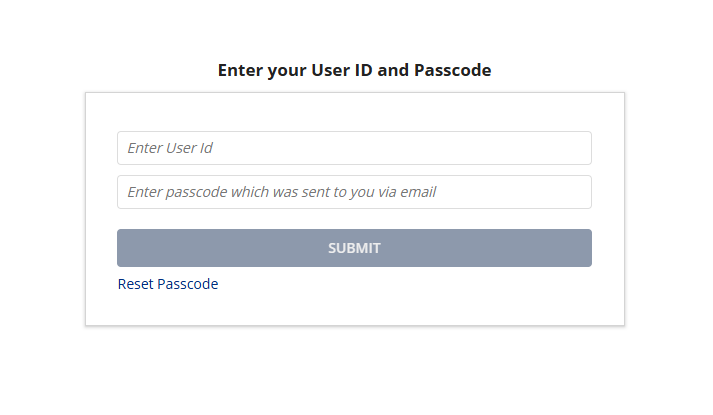Activate the 'sent to you via email' box
The width and height of the screenshot is (713, 415).
[354, 192]
